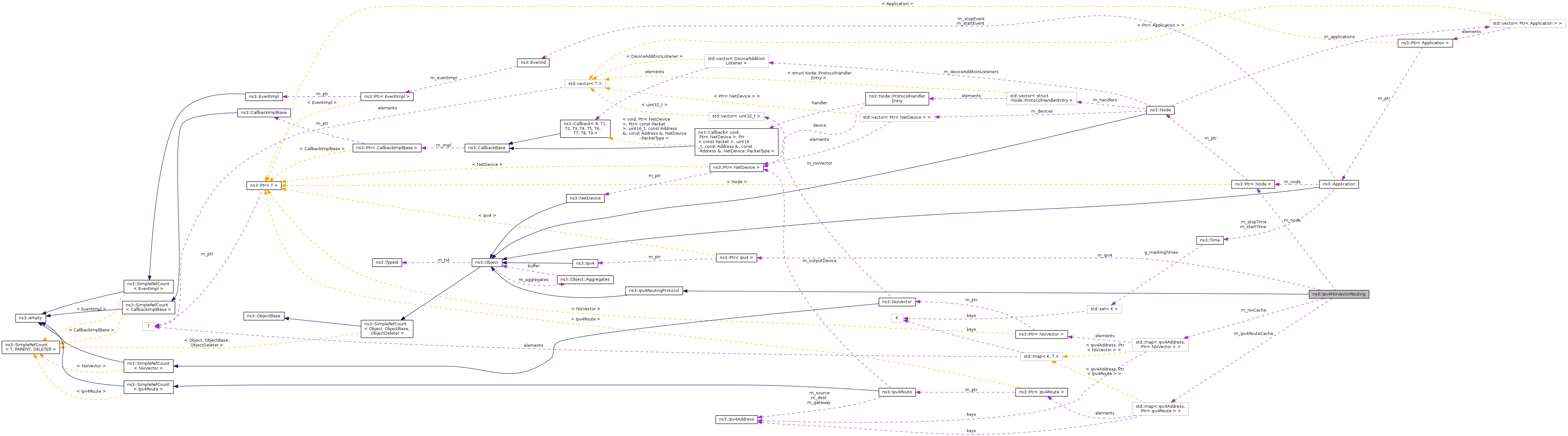Open the ns3::CallbackImplBase node
The image size is (1568, 436).
tap(263, 113)
